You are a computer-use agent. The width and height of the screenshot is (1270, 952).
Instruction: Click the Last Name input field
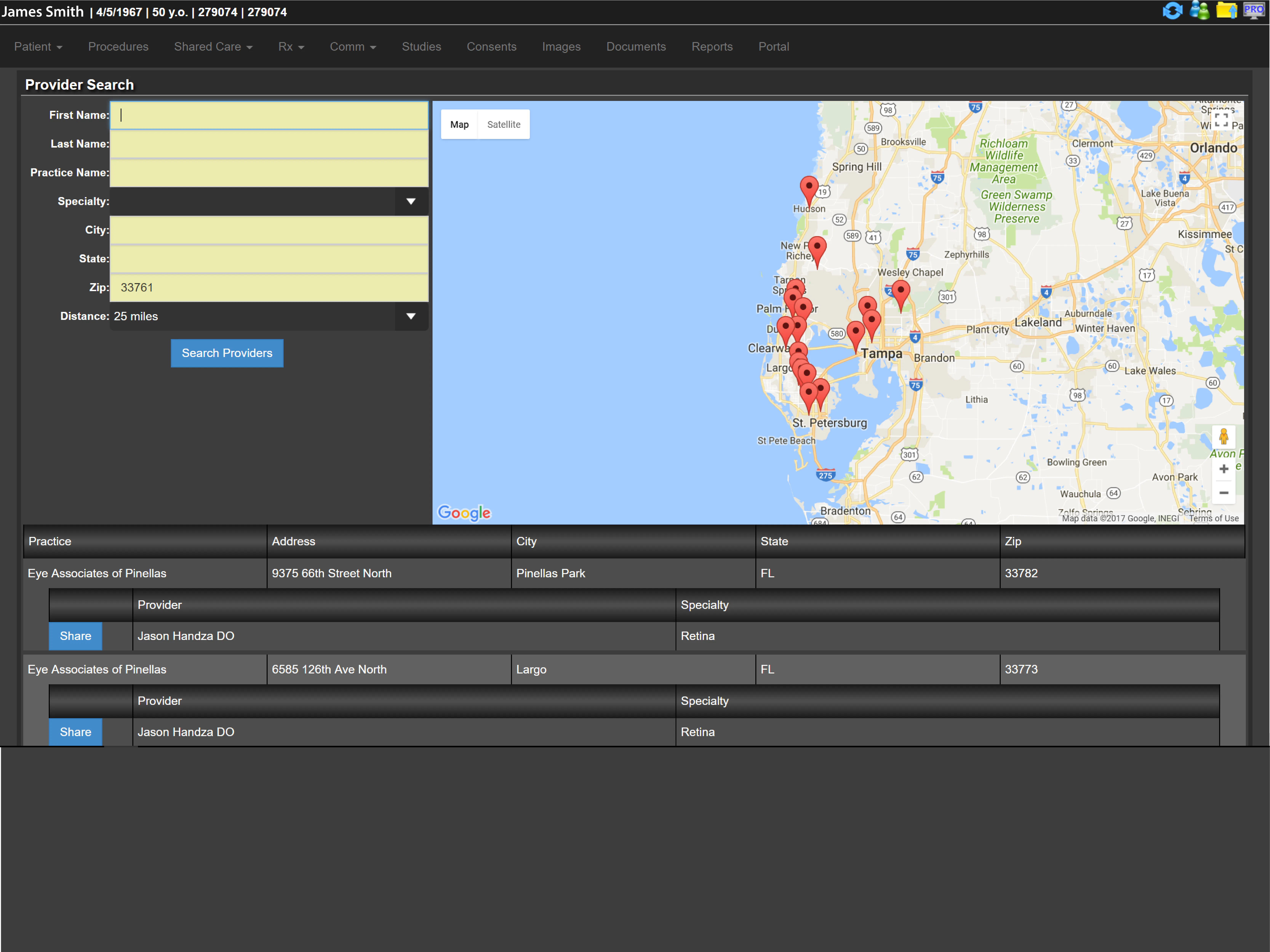click(269, 144)
